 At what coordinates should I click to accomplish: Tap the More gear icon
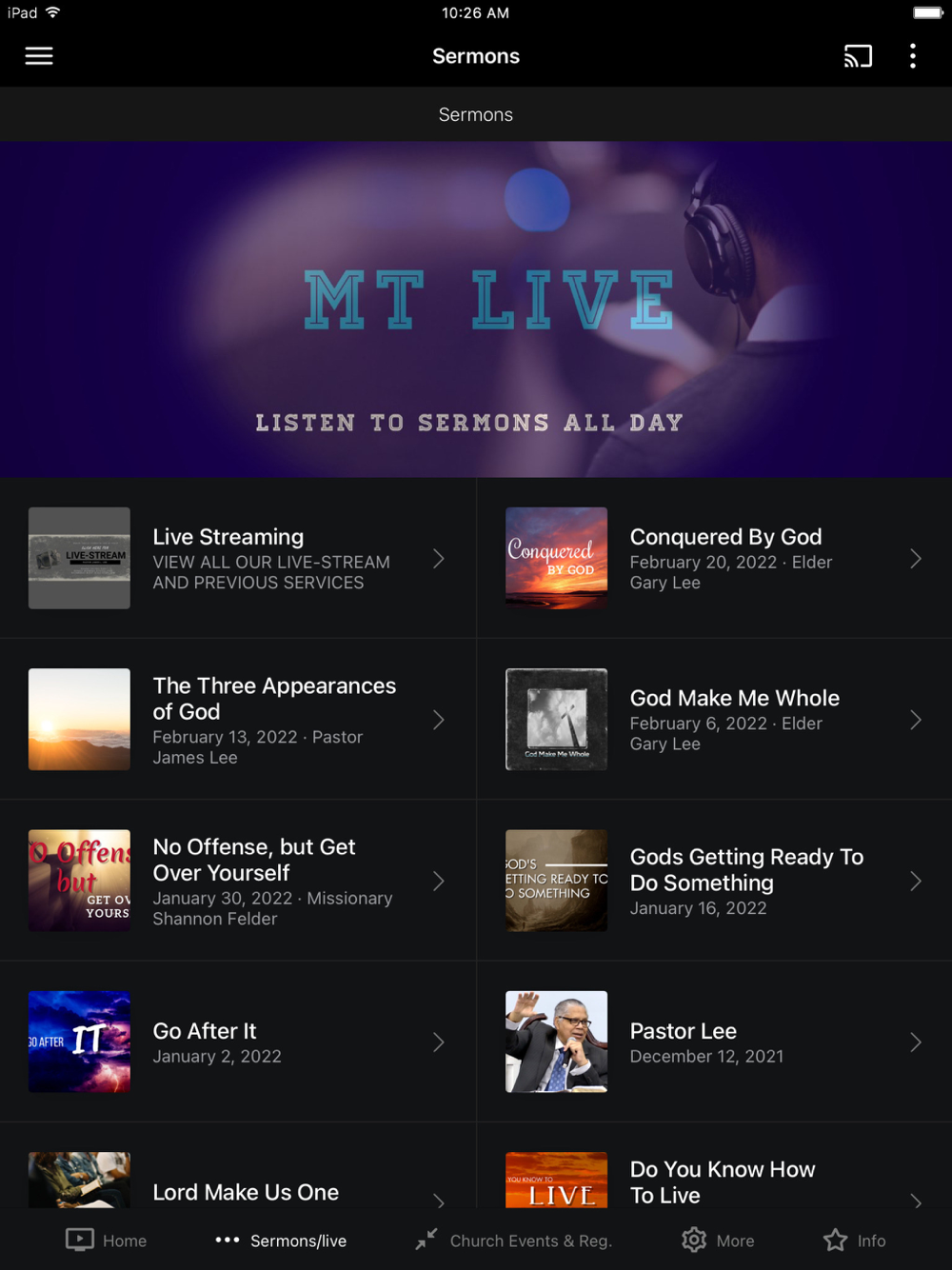tap(694, 1240)
